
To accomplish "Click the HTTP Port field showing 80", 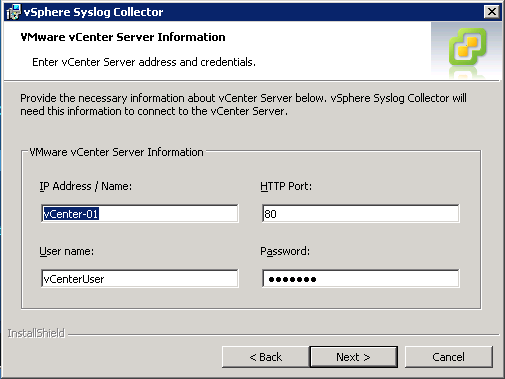I will [x=361, y=214].
